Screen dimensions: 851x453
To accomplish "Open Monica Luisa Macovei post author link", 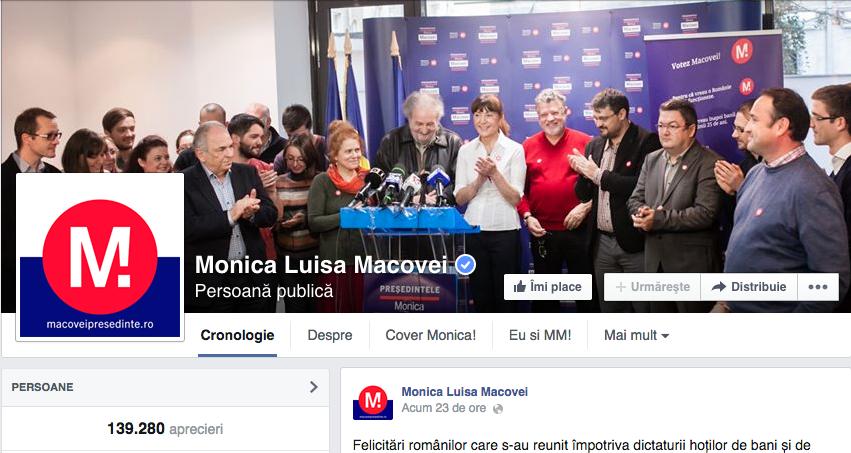I will click(x=465, y=392).
